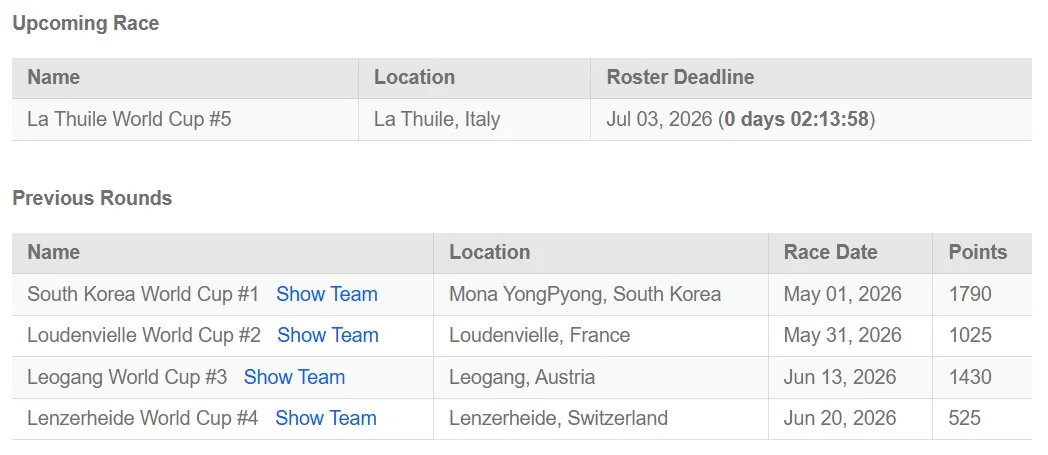Viewport: 1048px width, 455px height.
Task: Show team for Lenzerheide World Cup #4
Action: [x=325, y=418]
